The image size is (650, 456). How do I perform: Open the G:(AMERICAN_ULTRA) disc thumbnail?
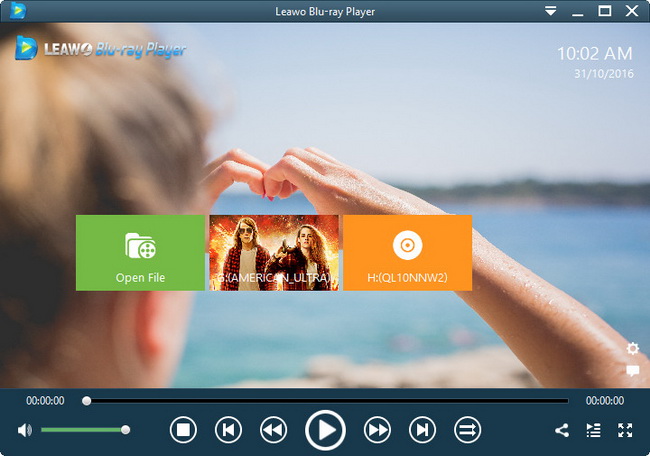pos(274,253)
